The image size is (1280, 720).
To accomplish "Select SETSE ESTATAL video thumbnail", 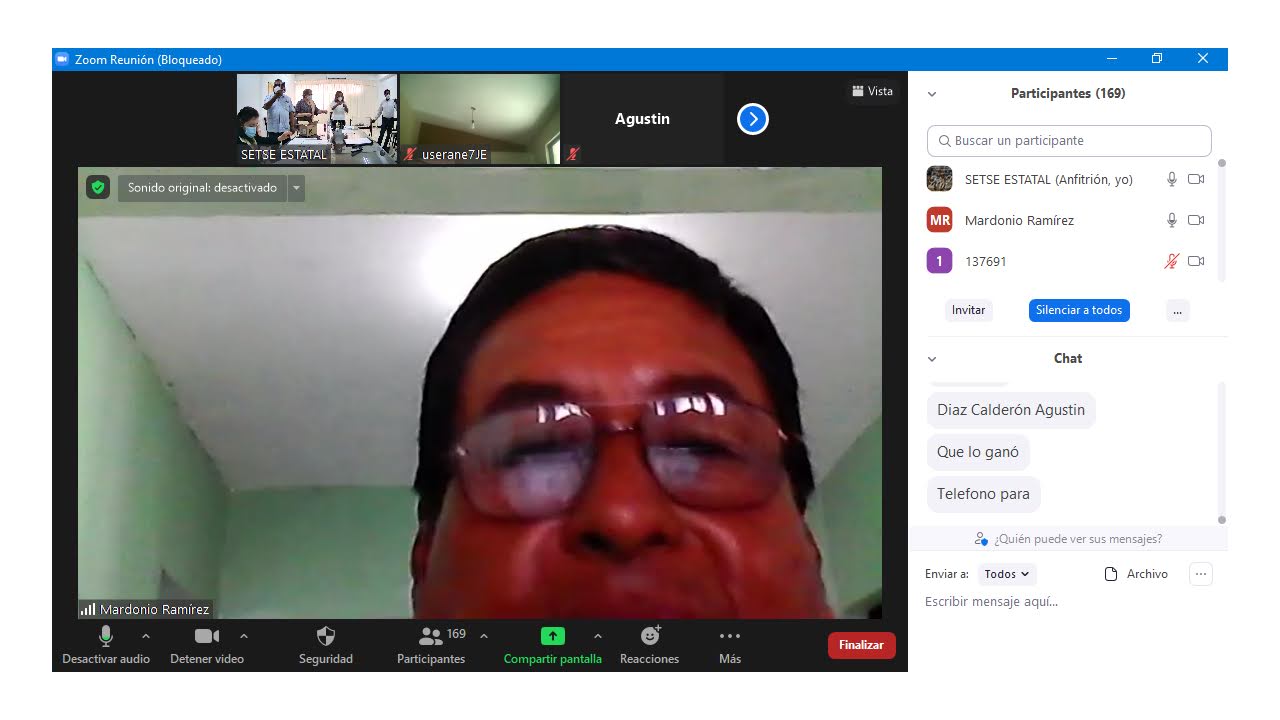I will pos(317,119).
